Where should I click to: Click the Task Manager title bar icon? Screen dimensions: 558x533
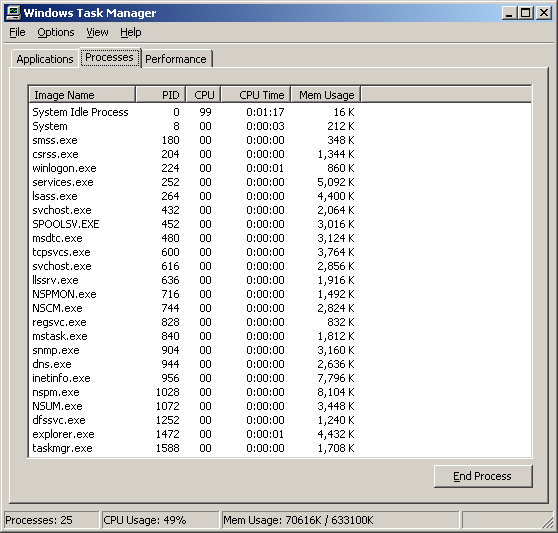(x=14, y=13)
